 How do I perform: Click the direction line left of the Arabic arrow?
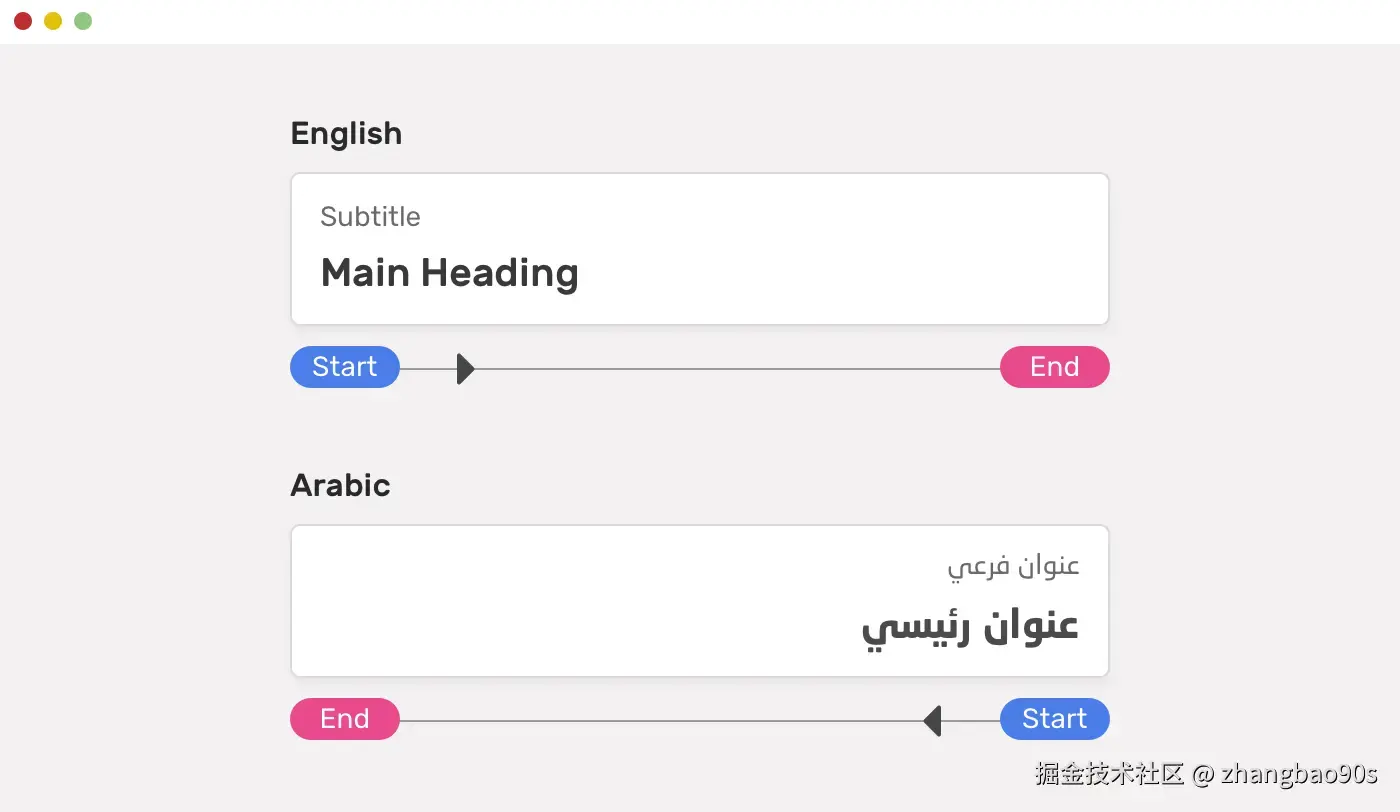point(660,720)
